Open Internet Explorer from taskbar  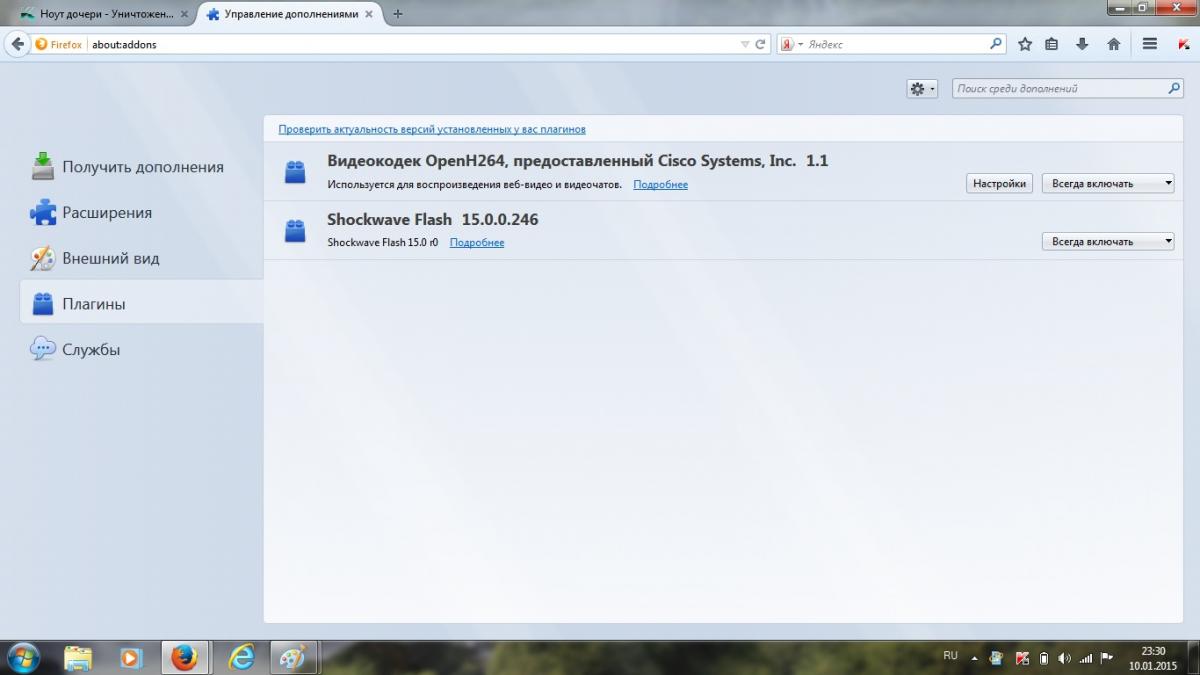pos(241,657)
